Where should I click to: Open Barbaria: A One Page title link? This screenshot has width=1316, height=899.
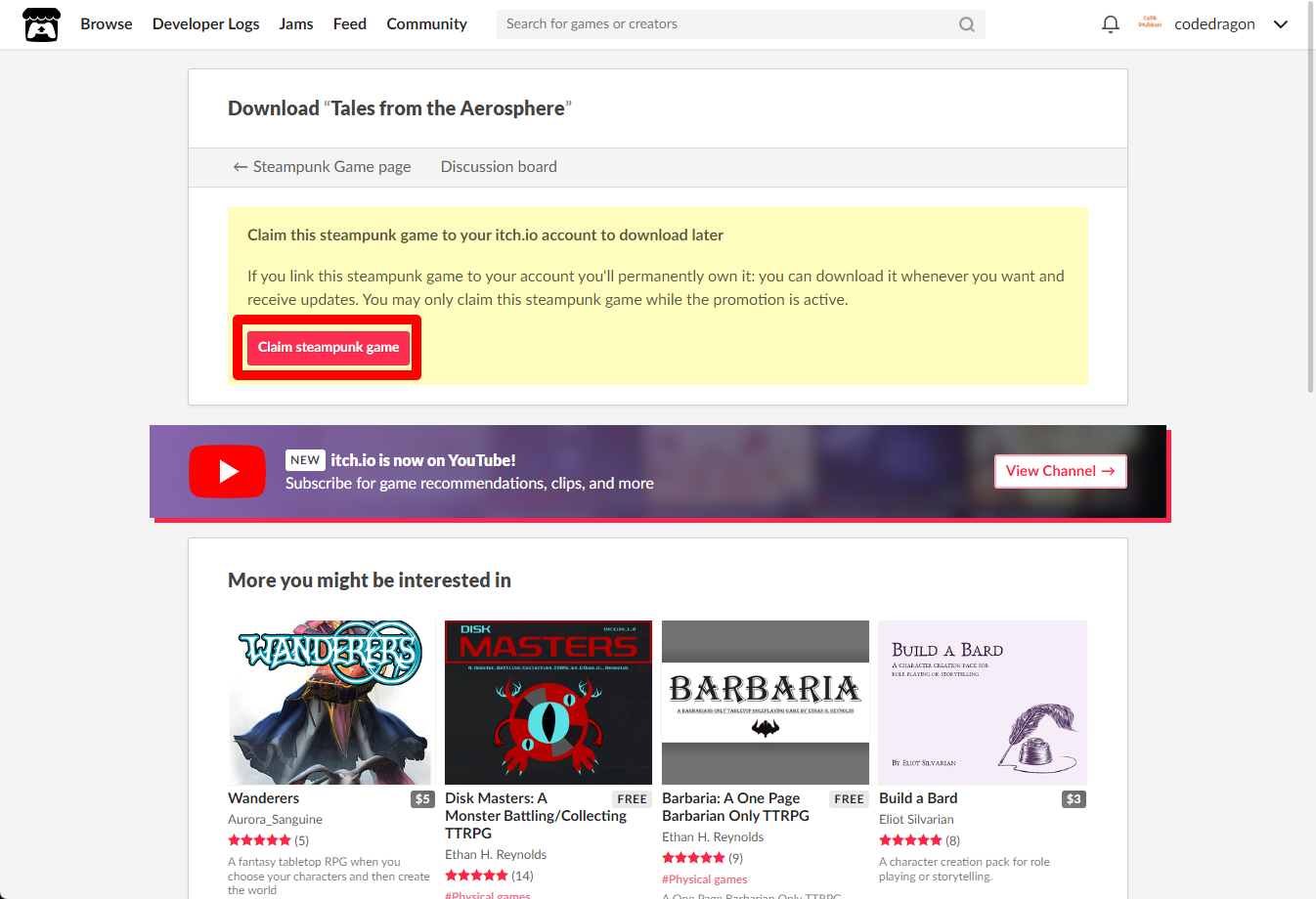coord(735,807)
